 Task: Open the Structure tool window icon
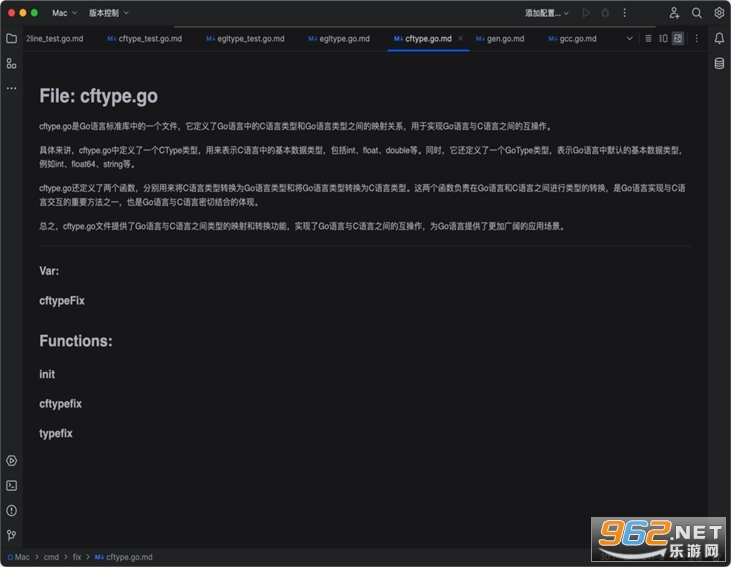pyautogui.click(x=12, y=63)
